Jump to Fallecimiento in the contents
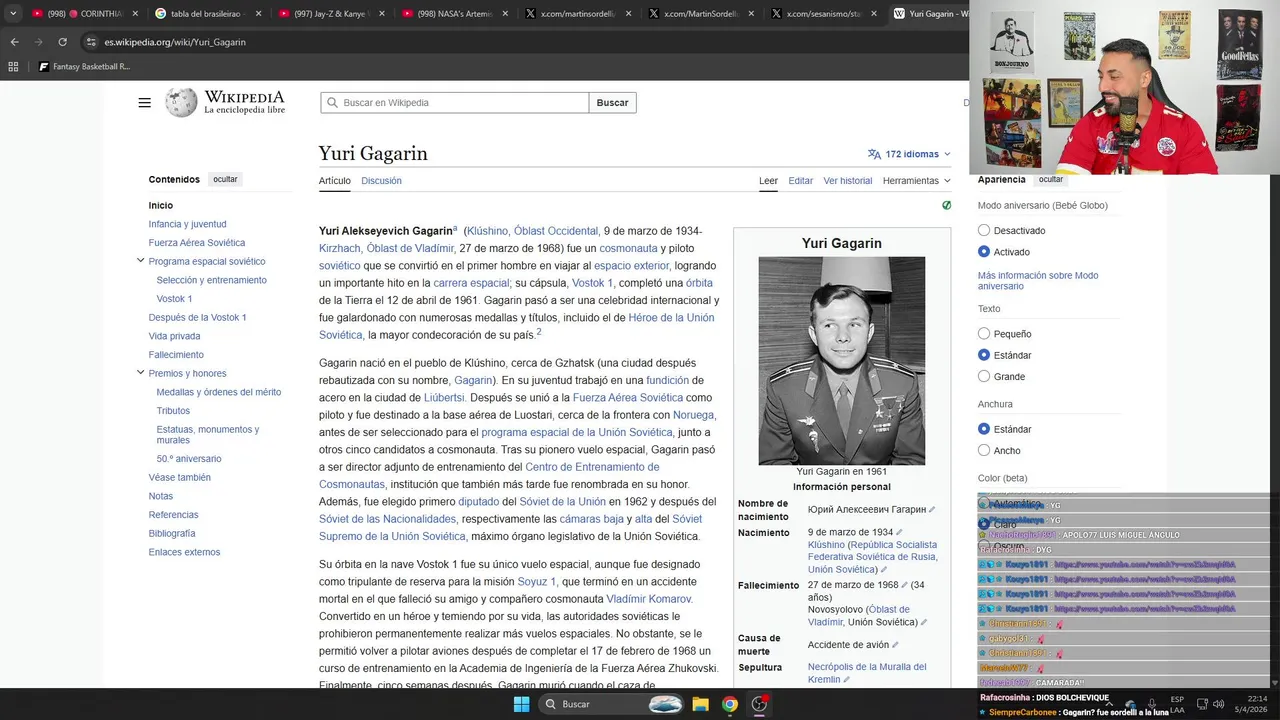 point(176,355)
